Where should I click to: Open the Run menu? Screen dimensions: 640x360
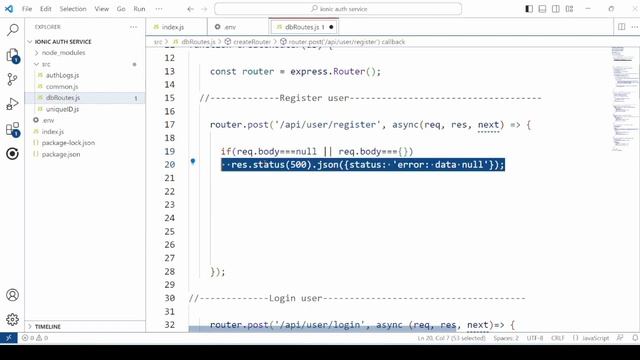click(x=139, y=9)
